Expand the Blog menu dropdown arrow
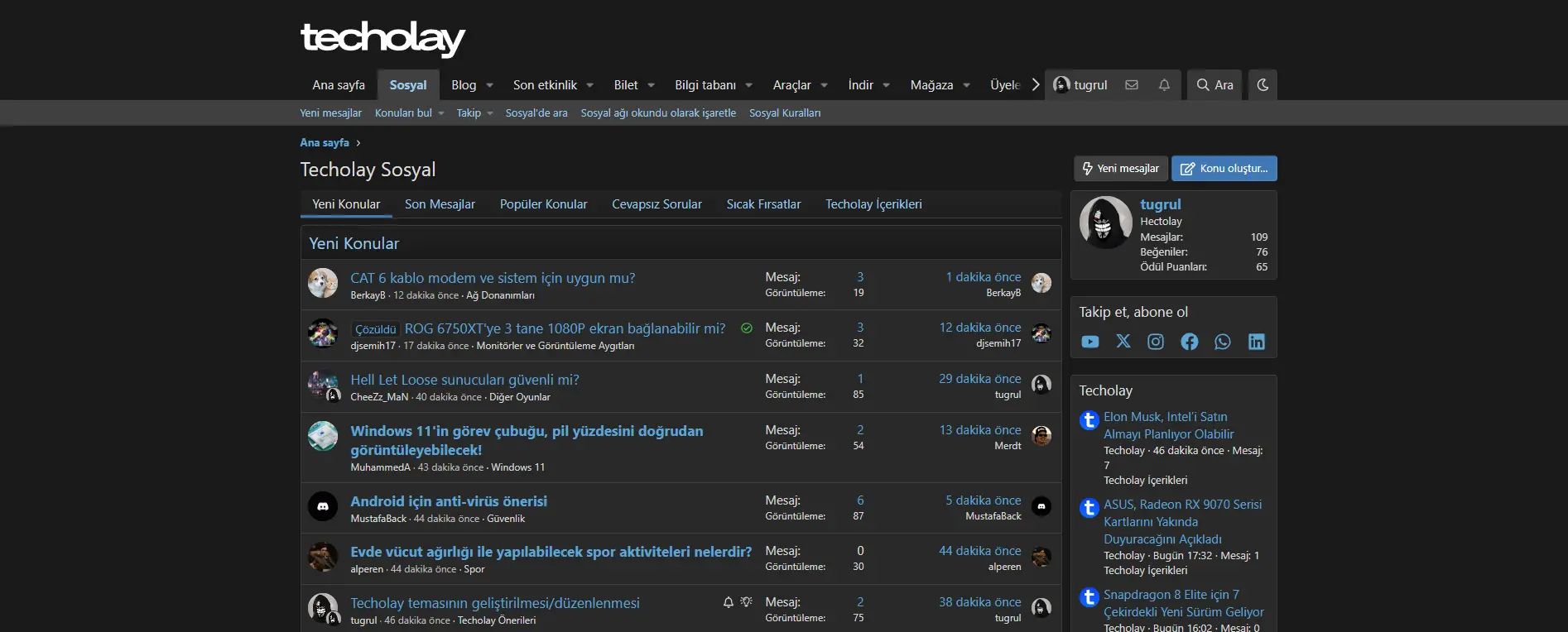Image resolution: width=1568 pixels, height=632 pixels. tap(489, 85)
